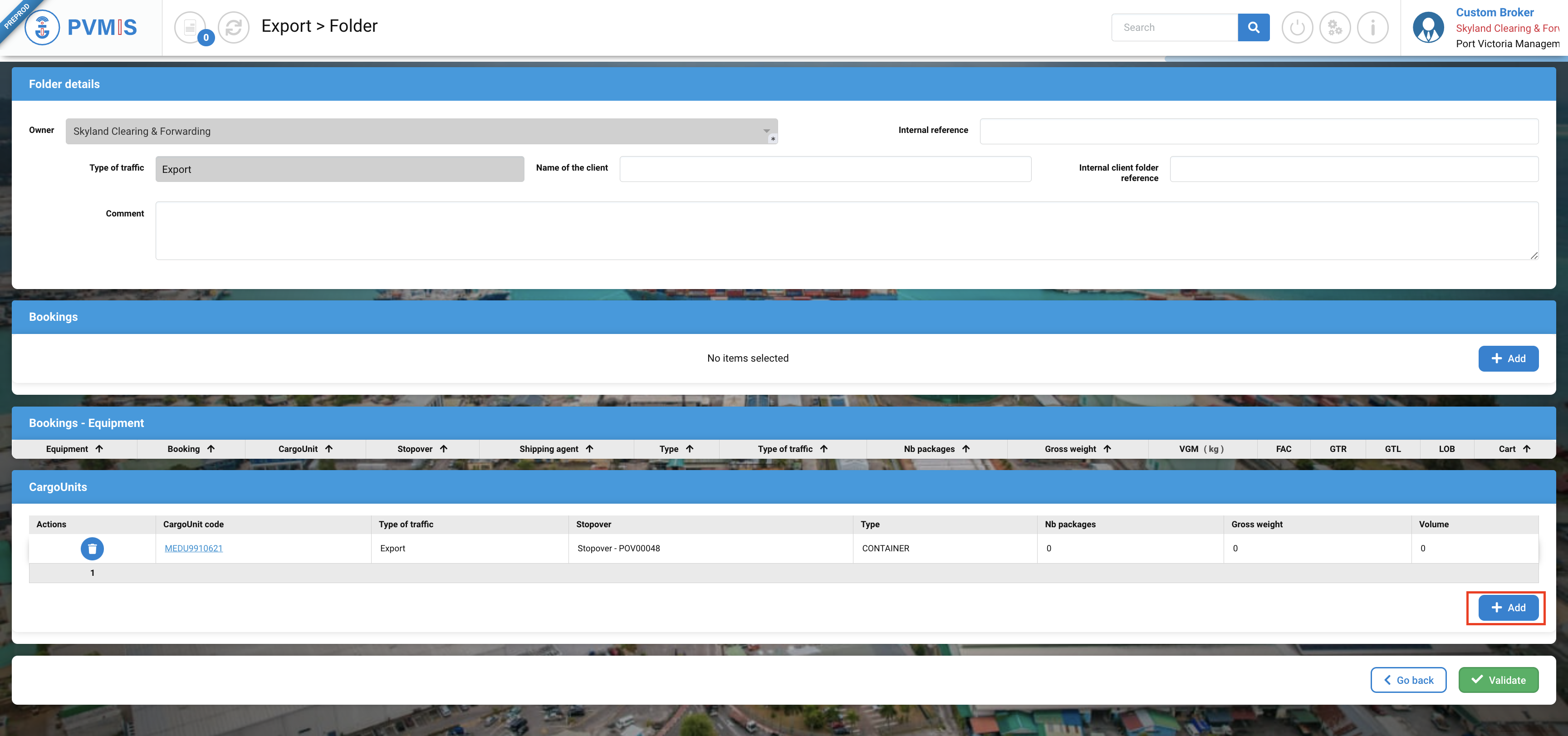This screenshot has height=736, width=1568.
Task: Open the document notifications icon with badge
Action: pos(191,27)
